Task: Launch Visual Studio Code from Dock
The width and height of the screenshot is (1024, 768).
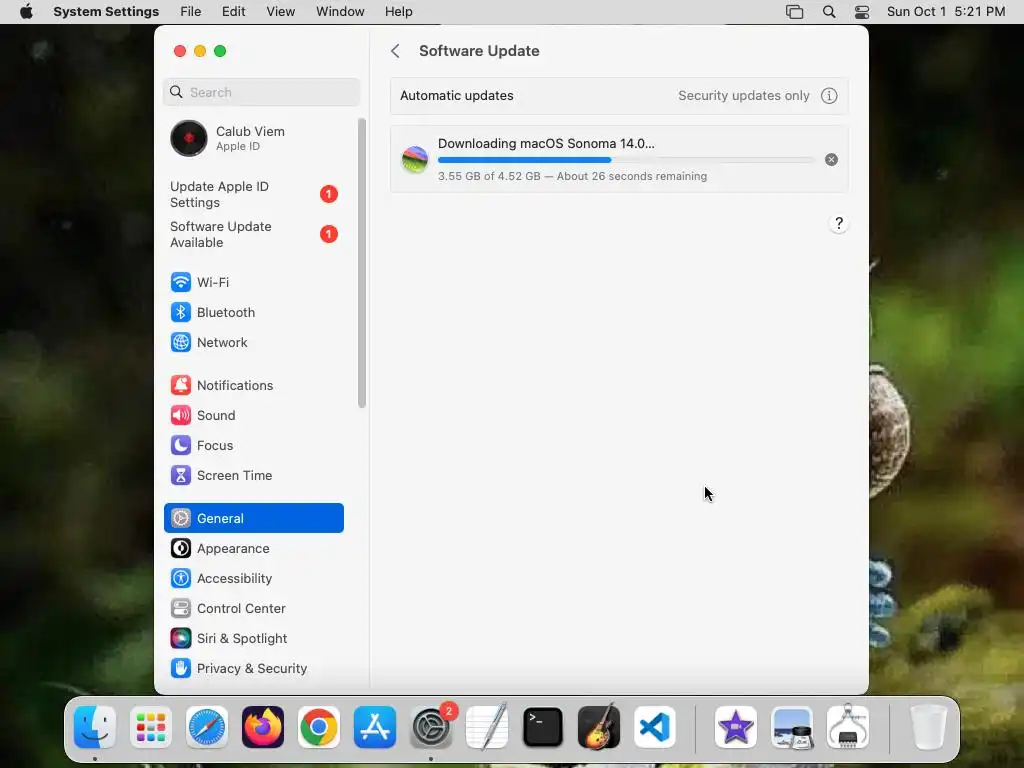Action: coord(654,727)
